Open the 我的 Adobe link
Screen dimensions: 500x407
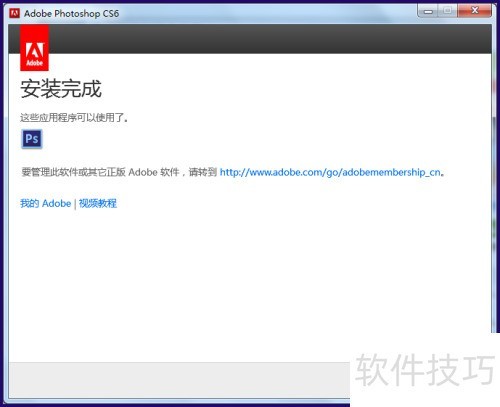(x=45, y=203)
